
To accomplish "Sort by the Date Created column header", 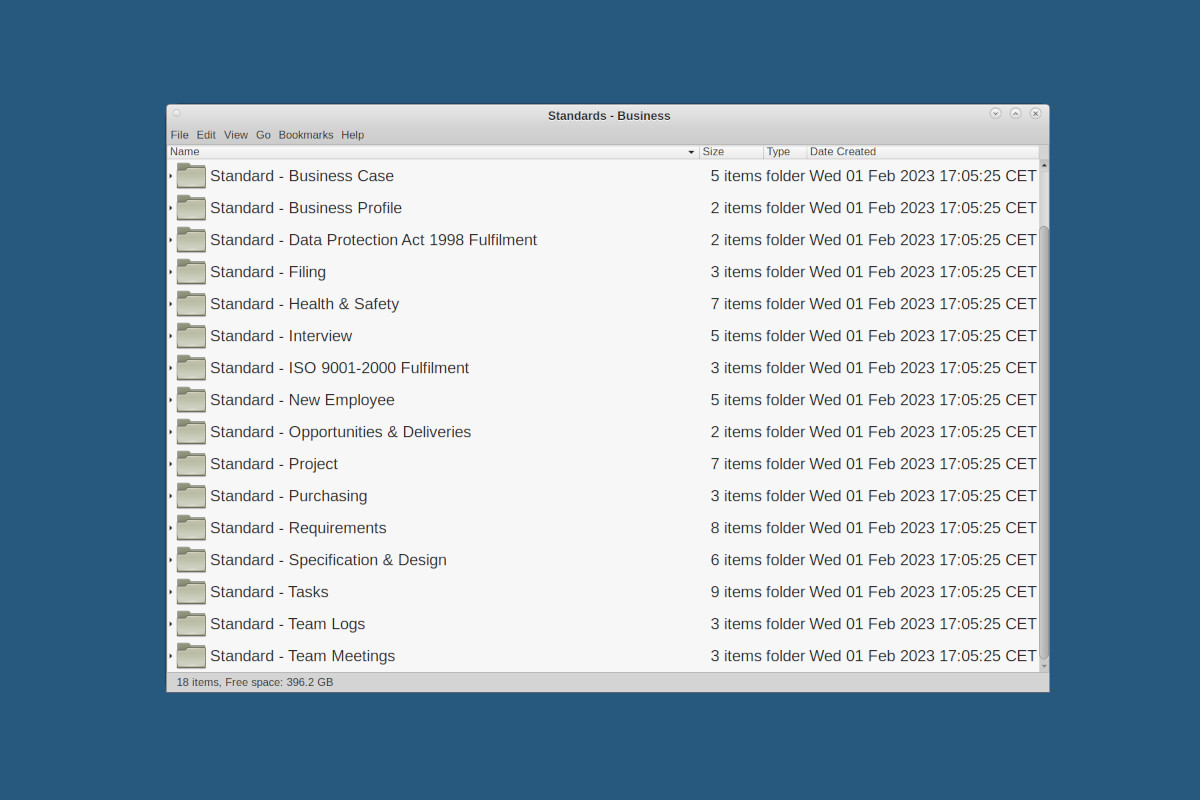I will [x=923, y=152].
